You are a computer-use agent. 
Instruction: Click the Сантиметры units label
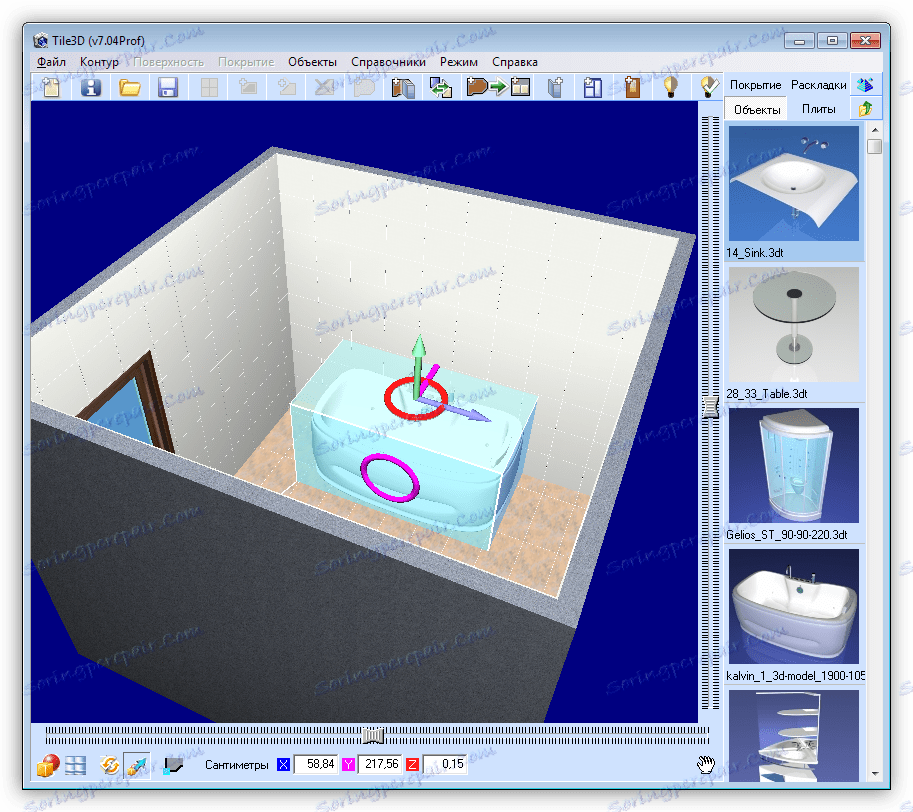pyautogui.click(x=236, y=765)
